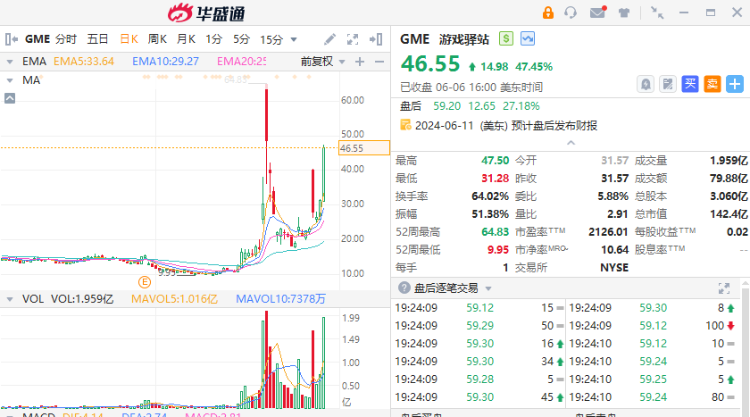Click the 59.12 trade with volume 100

(652, 326)
